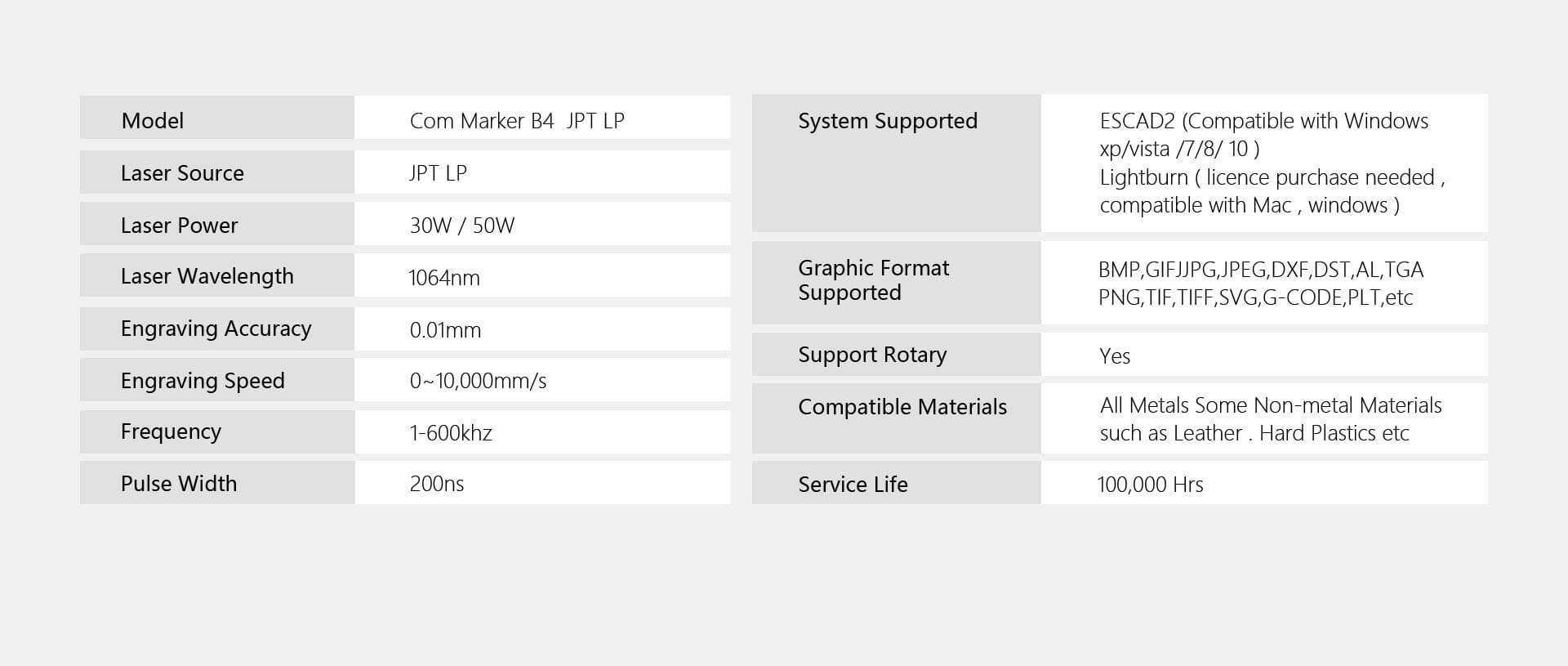Click the Pulse Width label

179,484
